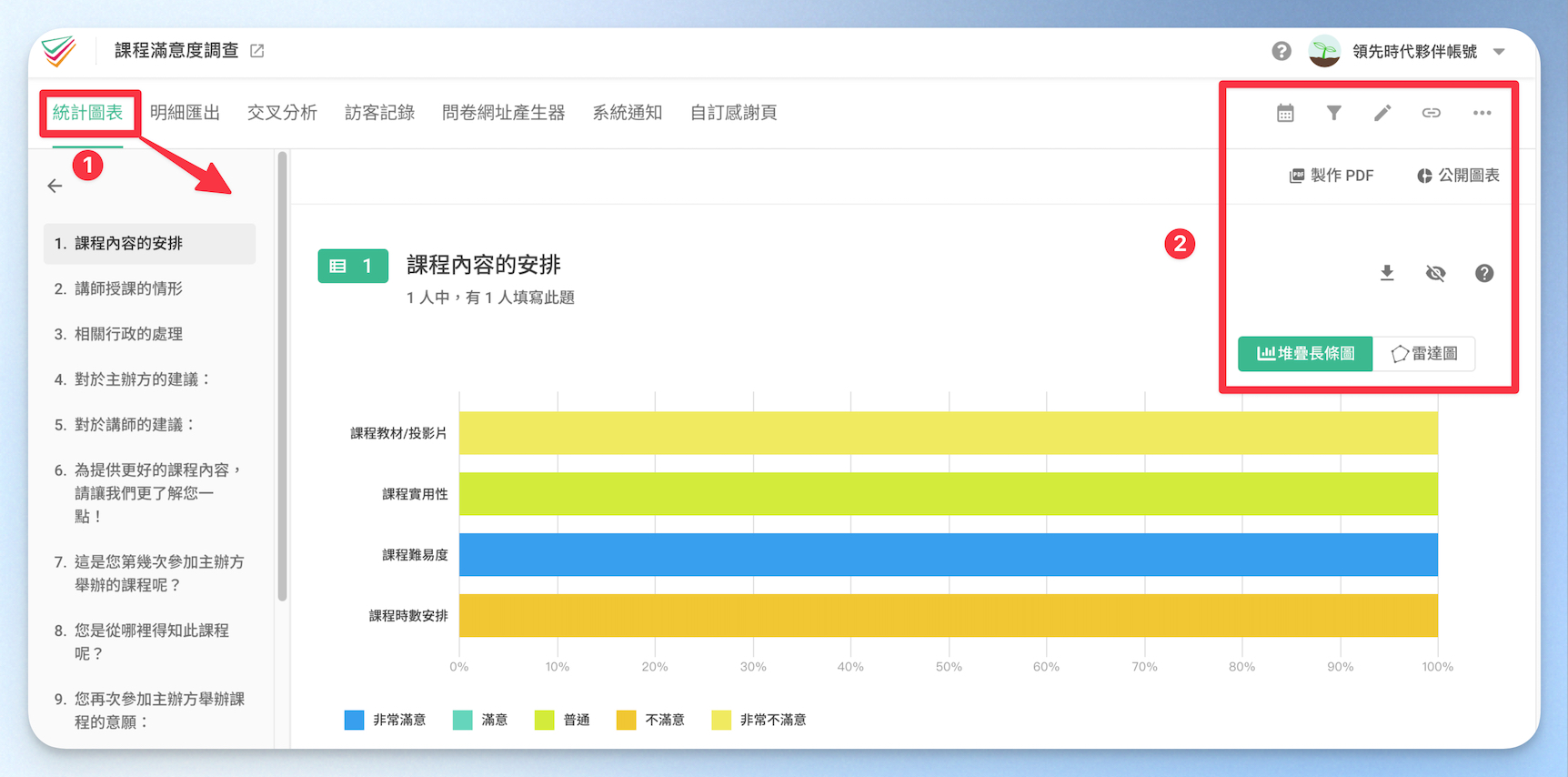Click the 課程教材/投影片 yellow bar
Image resolution: width=1568 pixels, height=777 pixels.
point(948,433)
